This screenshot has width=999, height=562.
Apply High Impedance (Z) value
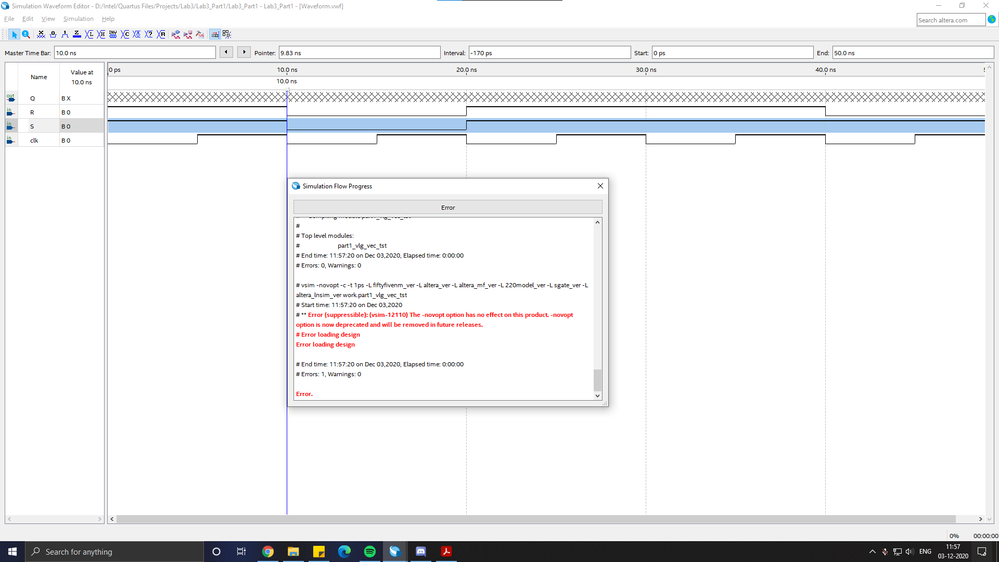(77, 34)
